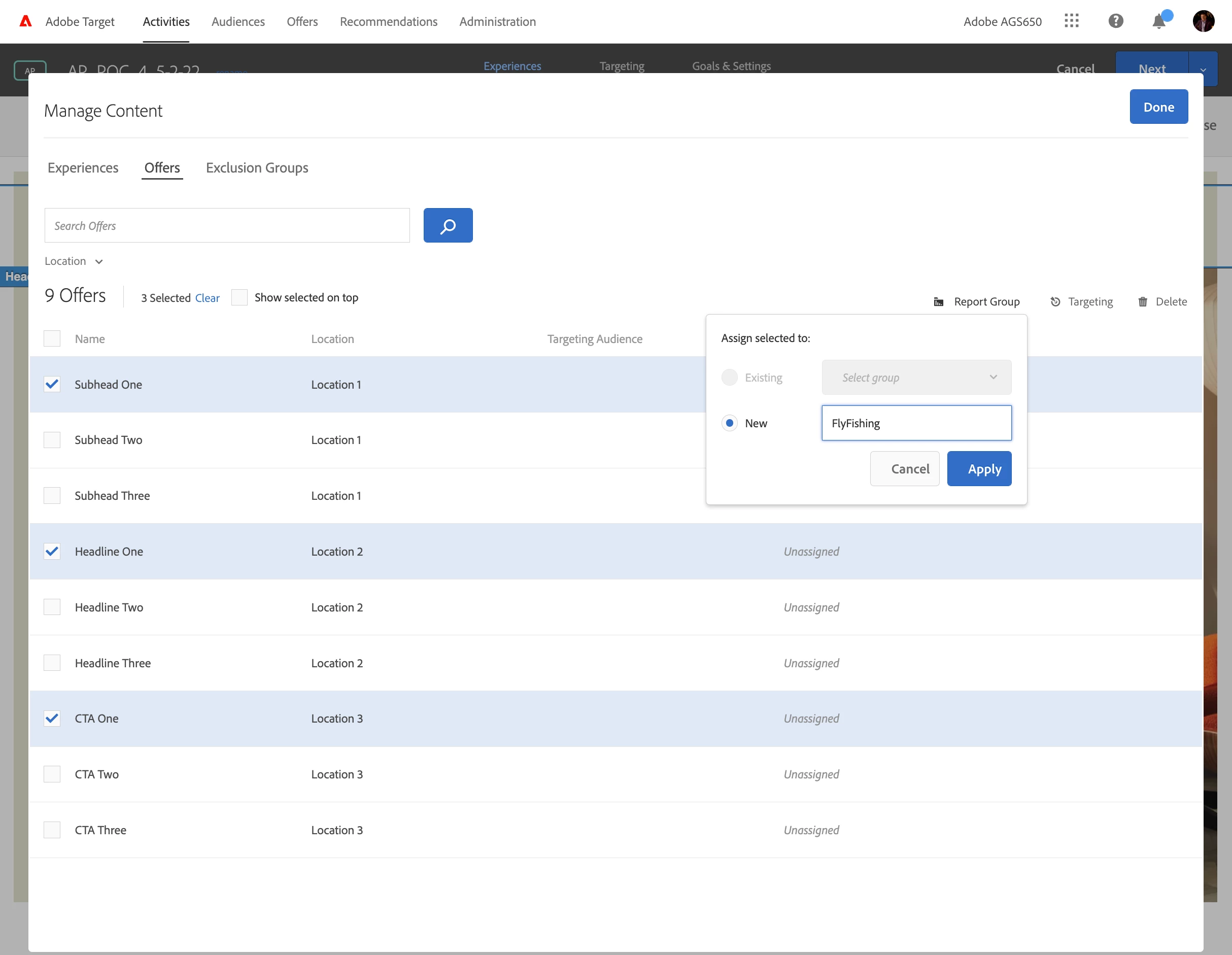This screenshot has height=955, width=1232.
Task: Click Apply to assign the report group
Action: [x=979, y=469]
